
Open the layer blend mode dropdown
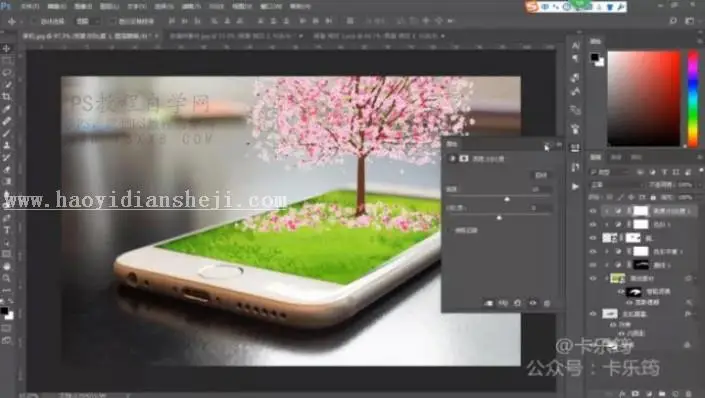click(616, 185)
